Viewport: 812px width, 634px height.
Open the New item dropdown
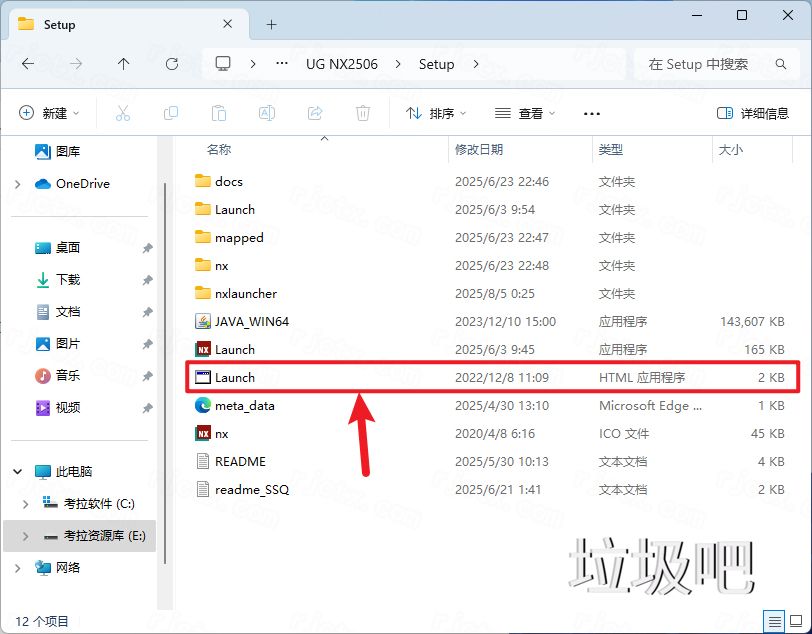click(49, 113)
